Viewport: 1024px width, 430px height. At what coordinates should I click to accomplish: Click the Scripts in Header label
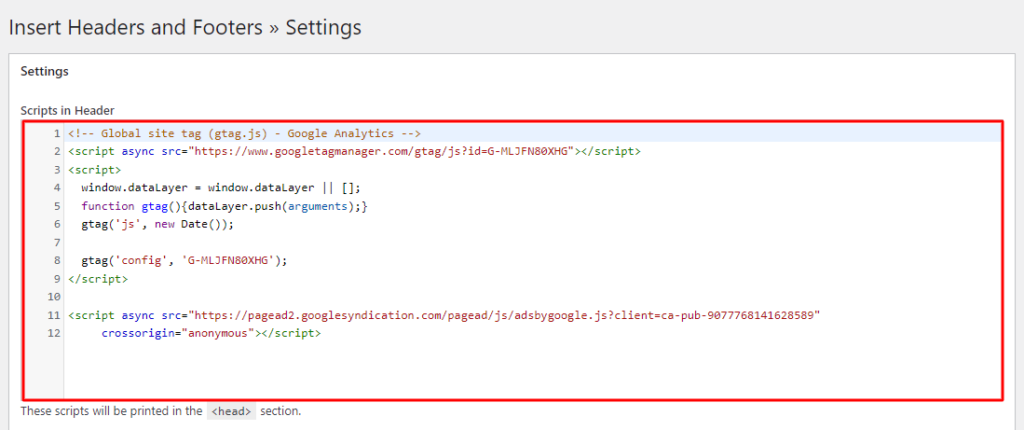[x=67, y=110]
